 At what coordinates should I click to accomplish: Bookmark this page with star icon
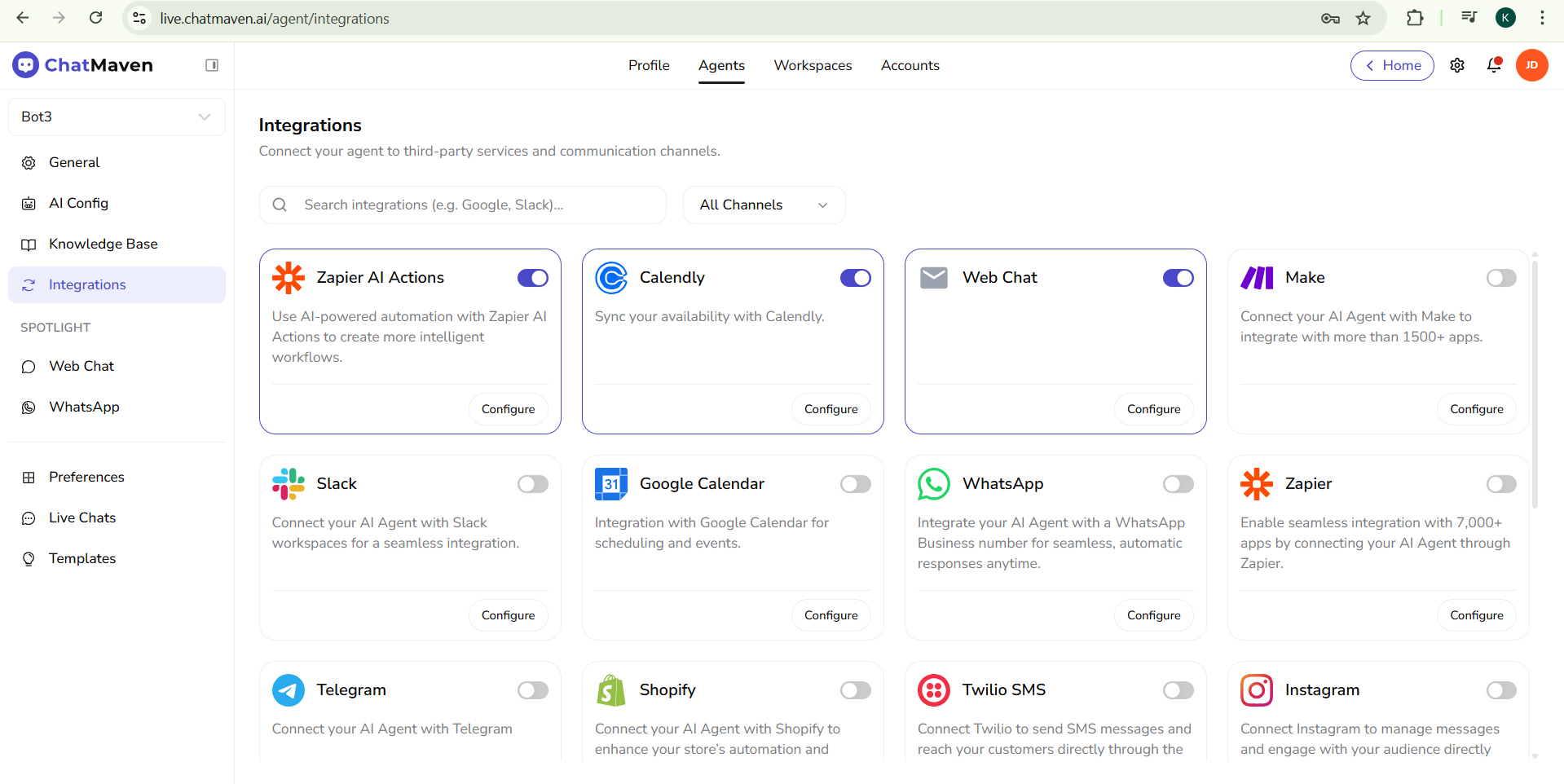pyautogui.click(x=1364, y=18)
